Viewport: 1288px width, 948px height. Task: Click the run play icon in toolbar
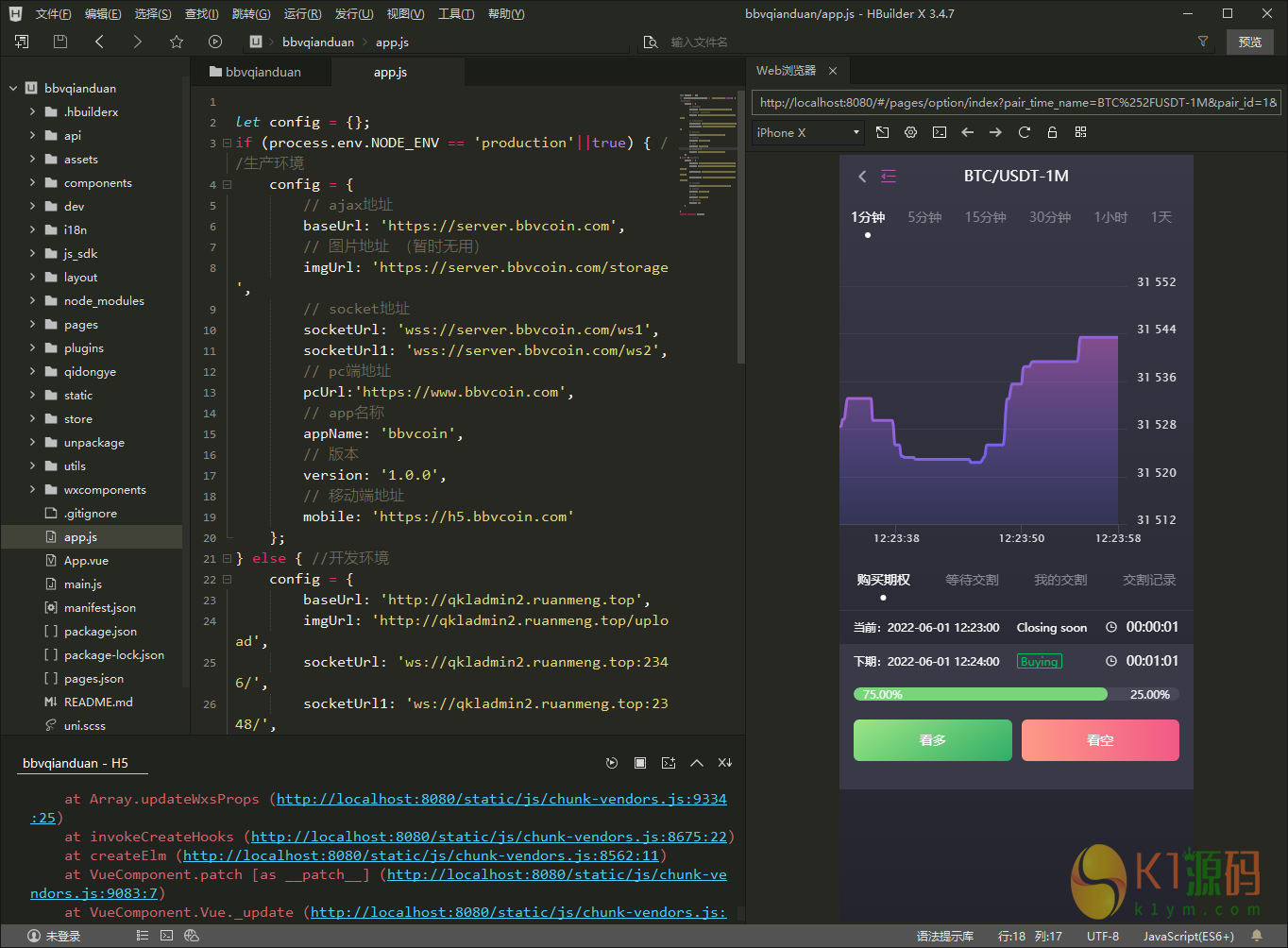[215, 42]
